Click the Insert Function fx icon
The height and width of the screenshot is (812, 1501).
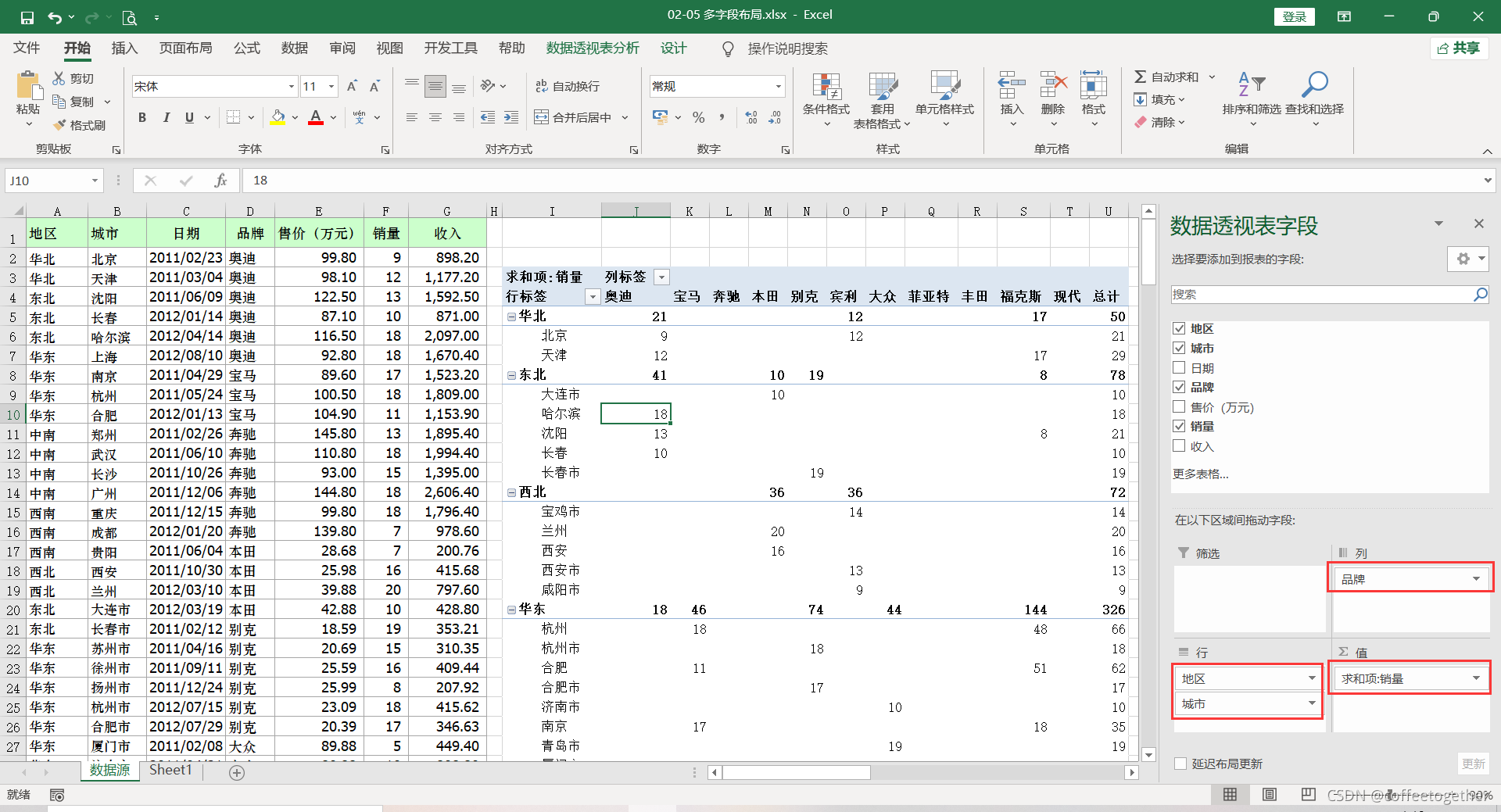(220, 181)
